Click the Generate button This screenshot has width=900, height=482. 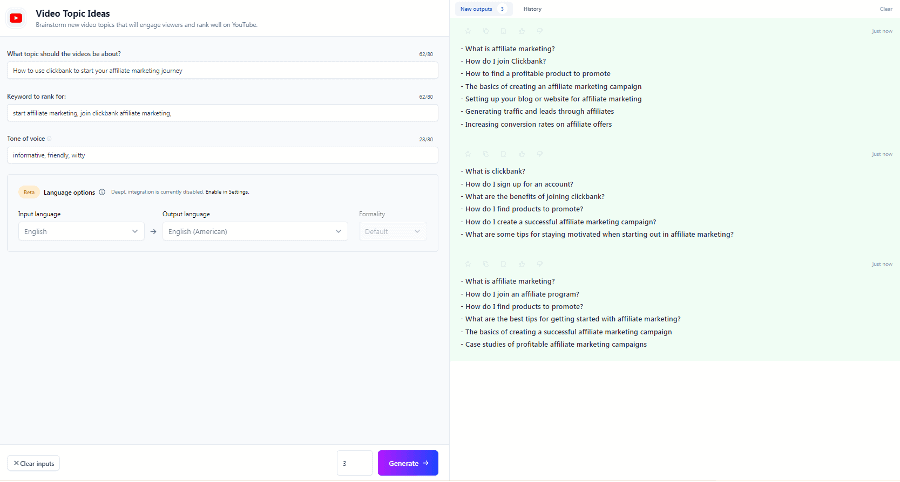[x=408, y=463]
